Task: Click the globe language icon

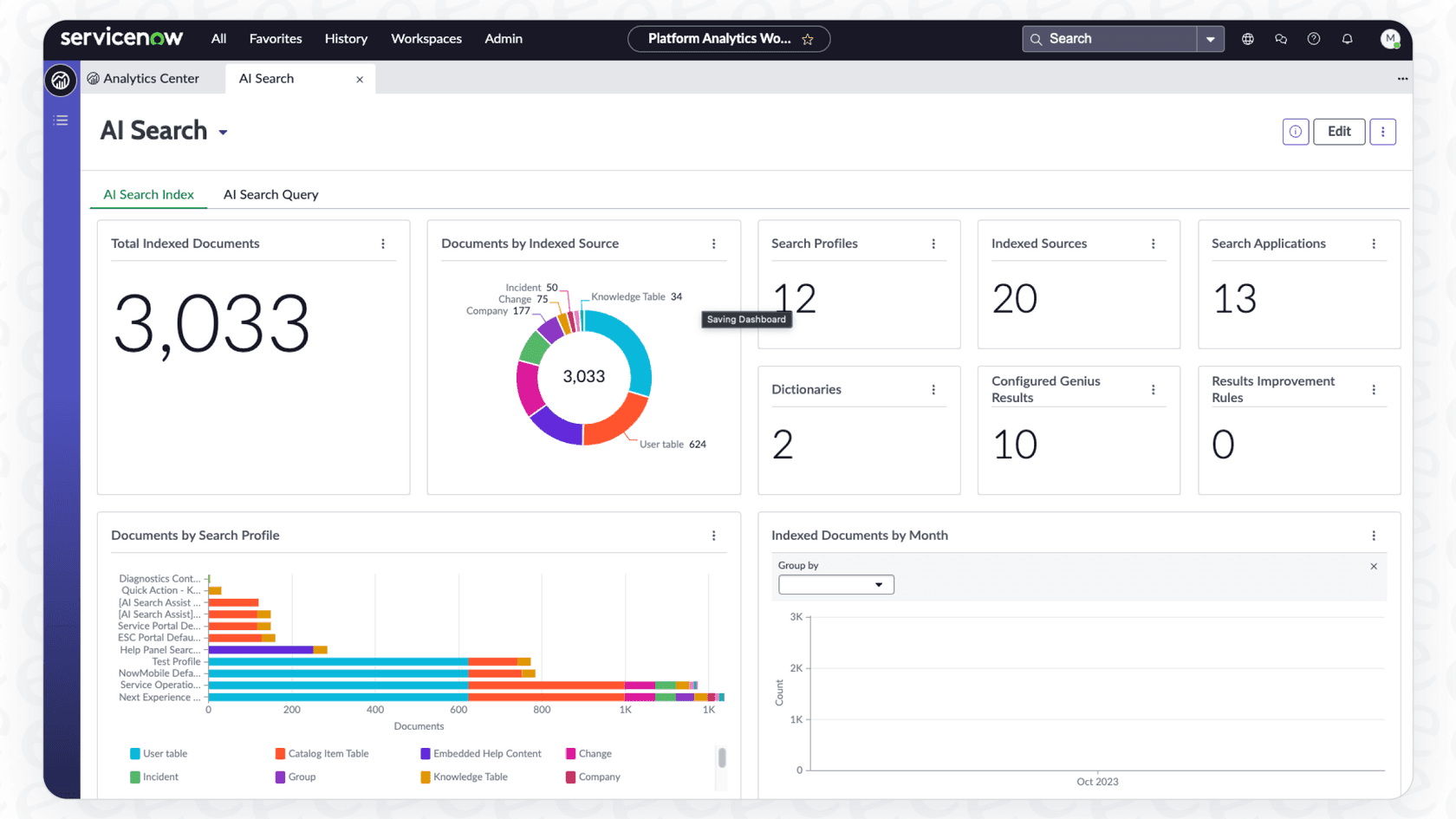Action: pos(1247,38)
